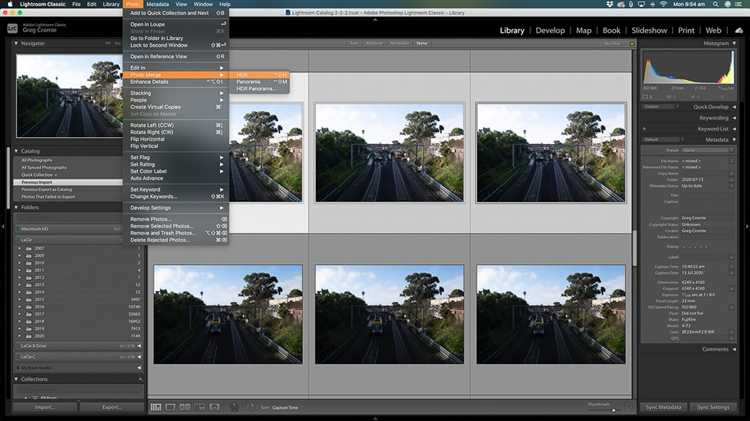The width and height of the screenshot is (750, 421).
Task: Select Rotate Left (CCW) menu item
Action: (176, 125)
